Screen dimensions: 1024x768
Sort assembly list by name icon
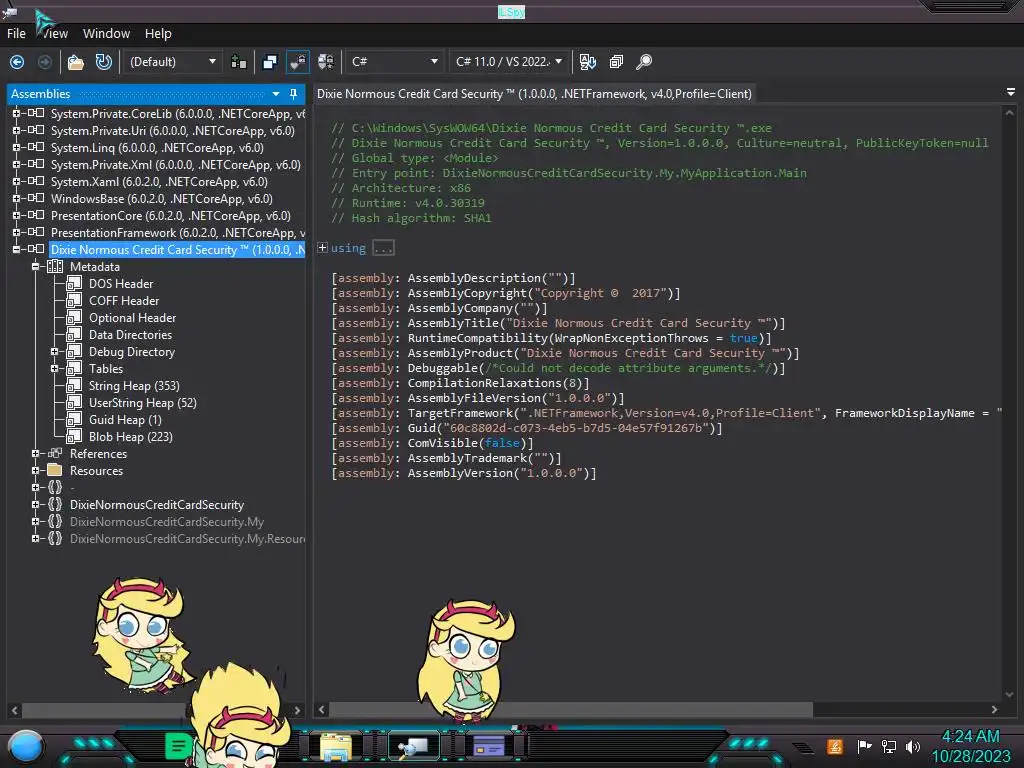[588, 62]
